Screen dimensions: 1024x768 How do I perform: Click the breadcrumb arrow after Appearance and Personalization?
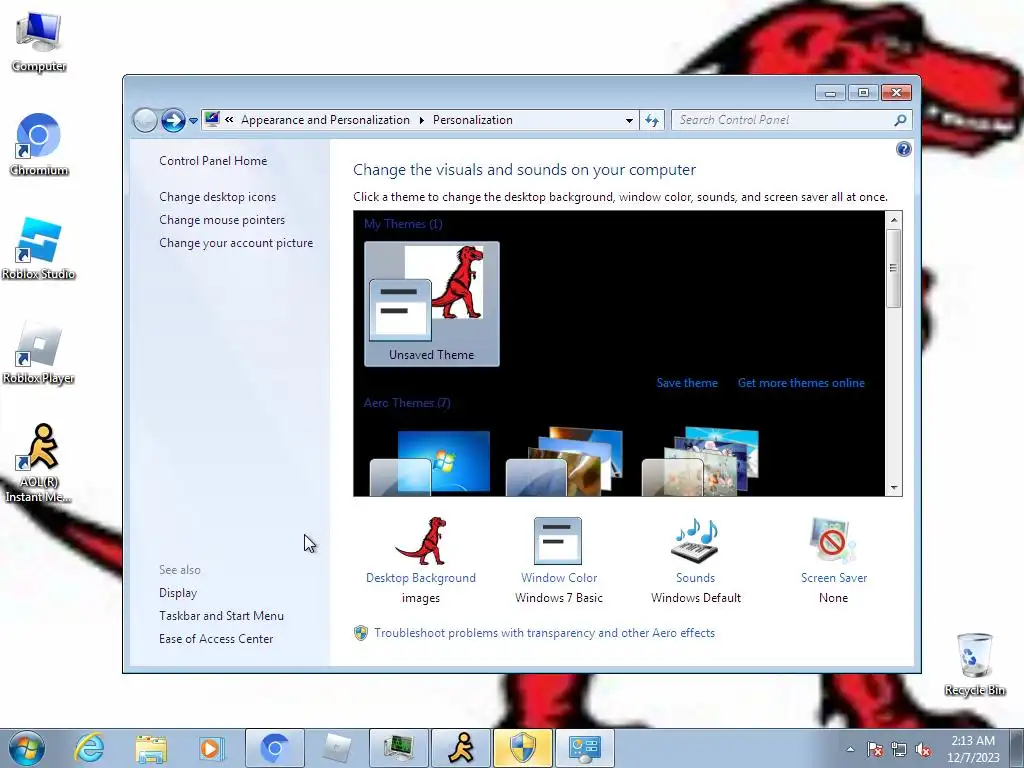[x=421, y=120]
